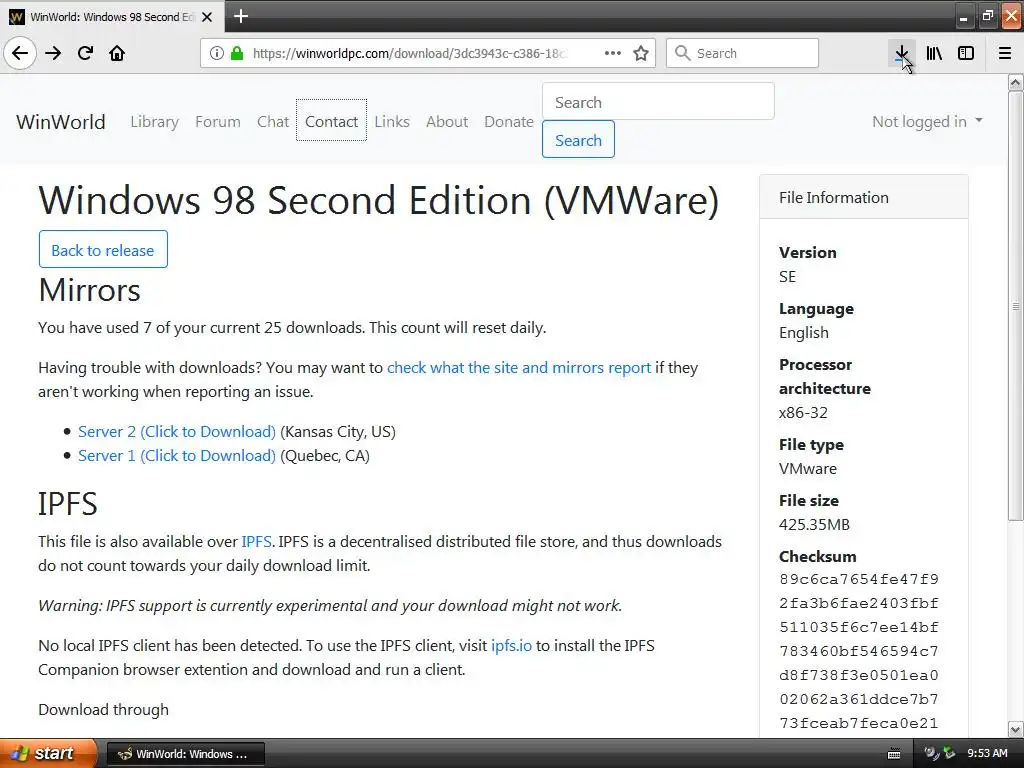Click the Back to release button
This screenshot has width=1024, height=768.
103,250
